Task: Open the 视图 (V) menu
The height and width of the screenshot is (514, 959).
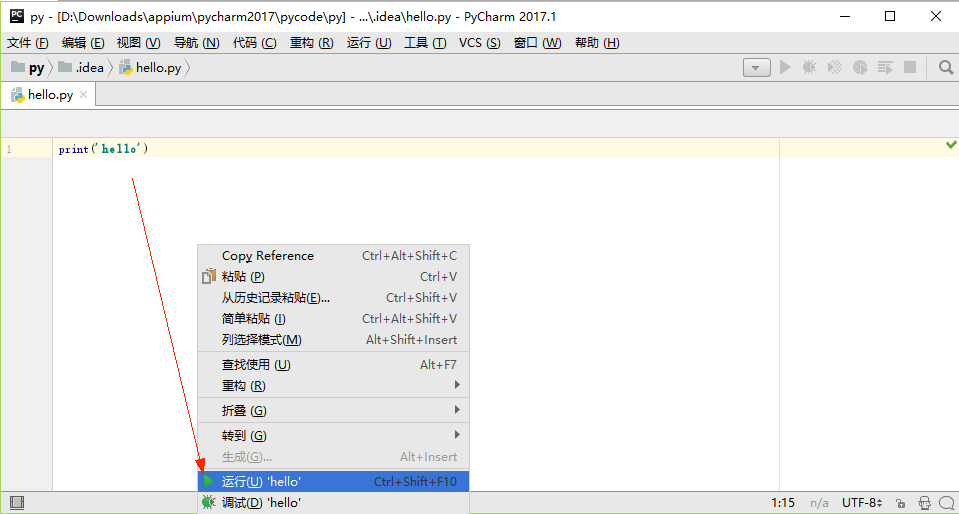Action: (x=139, y=43)
